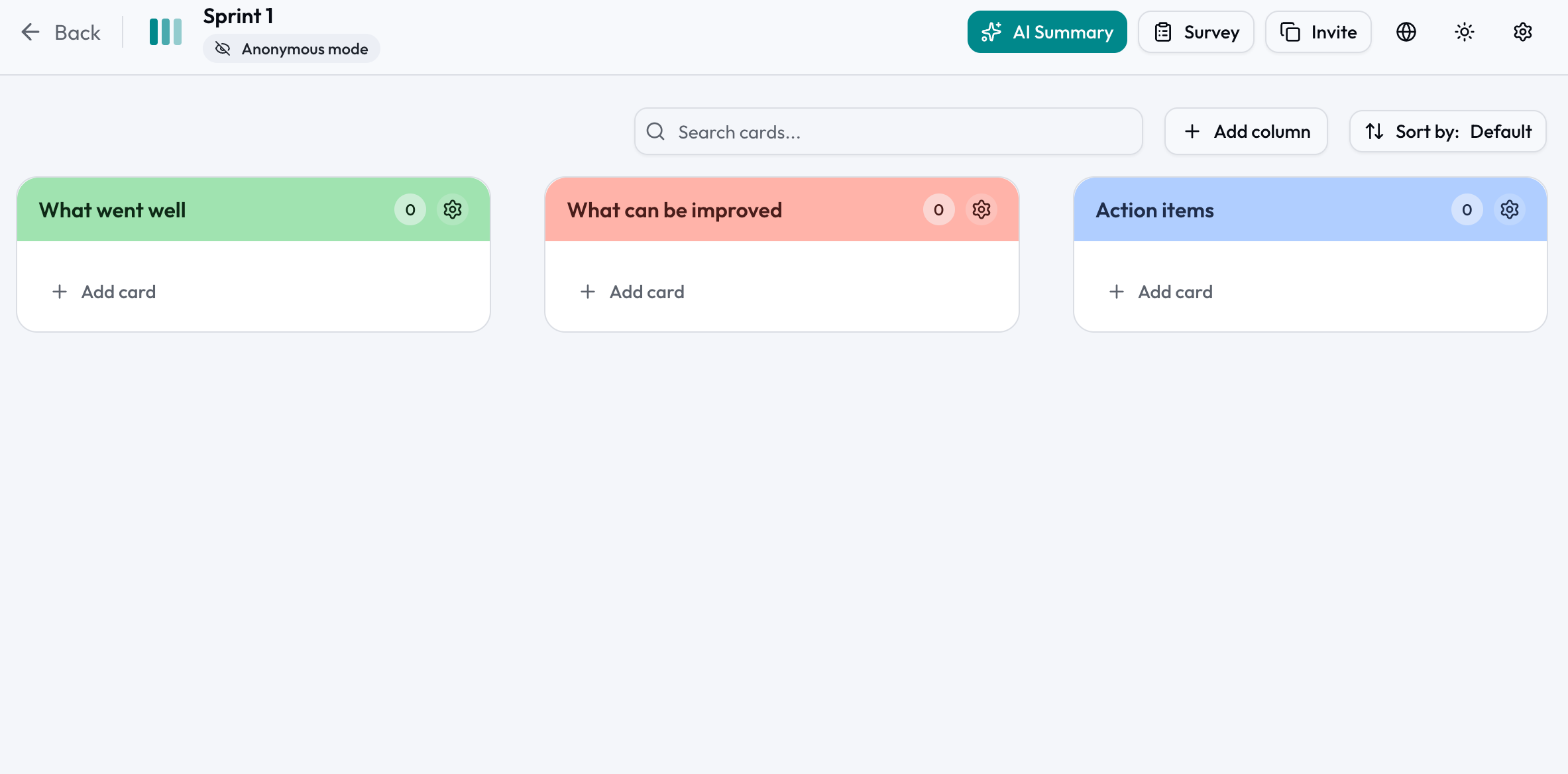The width and height of the screenshot is (1568, 774).
Task: Open the language globe selector
Action: coord(1406,31)
